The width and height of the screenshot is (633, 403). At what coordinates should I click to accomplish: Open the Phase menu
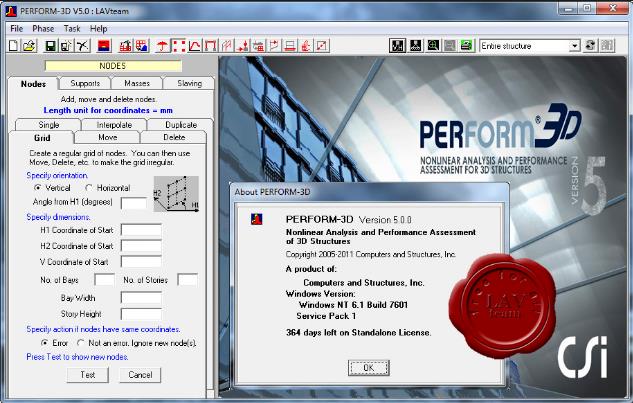(x=43, y=28)
